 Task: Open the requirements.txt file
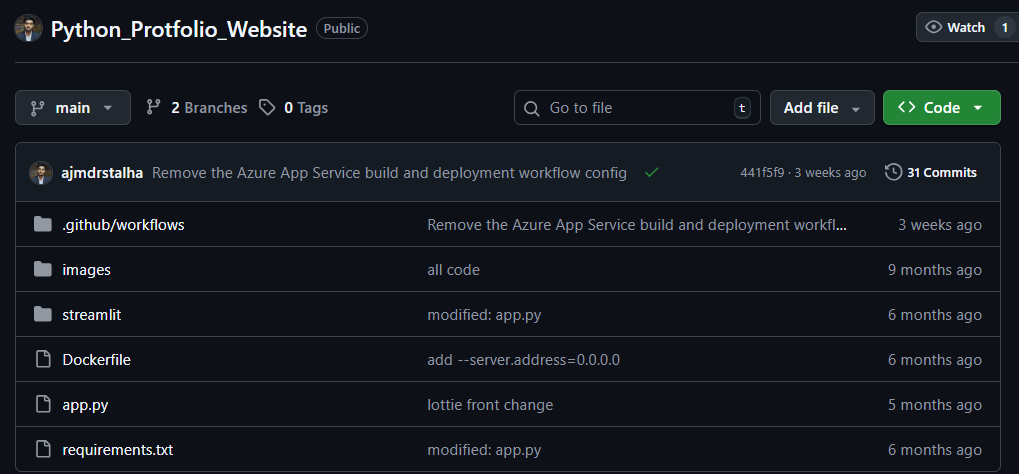pyautogui.click(x=118, y=450)
